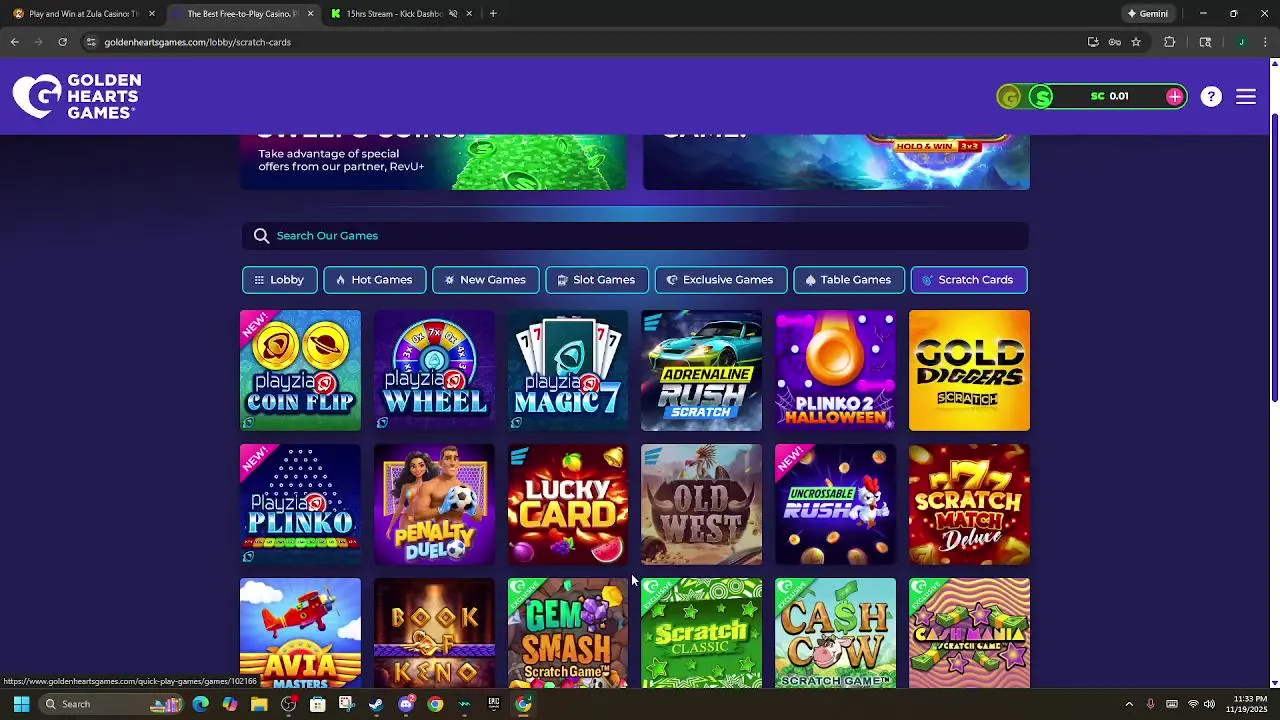
Task: Open Penalty Duel game
Action: click(434, 504)
